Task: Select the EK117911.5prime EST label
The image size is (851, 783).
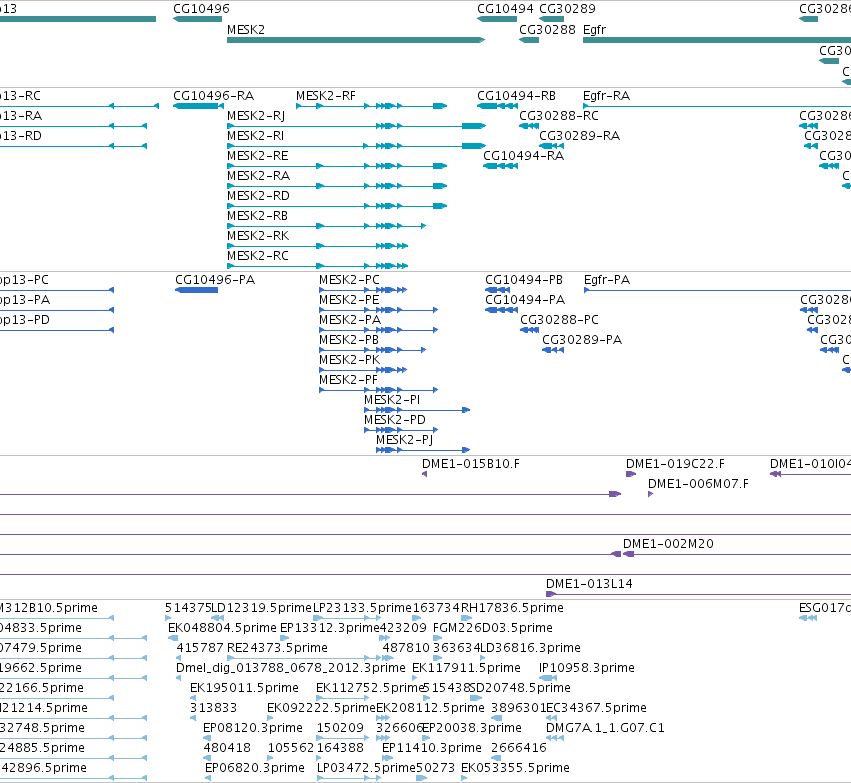Action: (466, 669)
